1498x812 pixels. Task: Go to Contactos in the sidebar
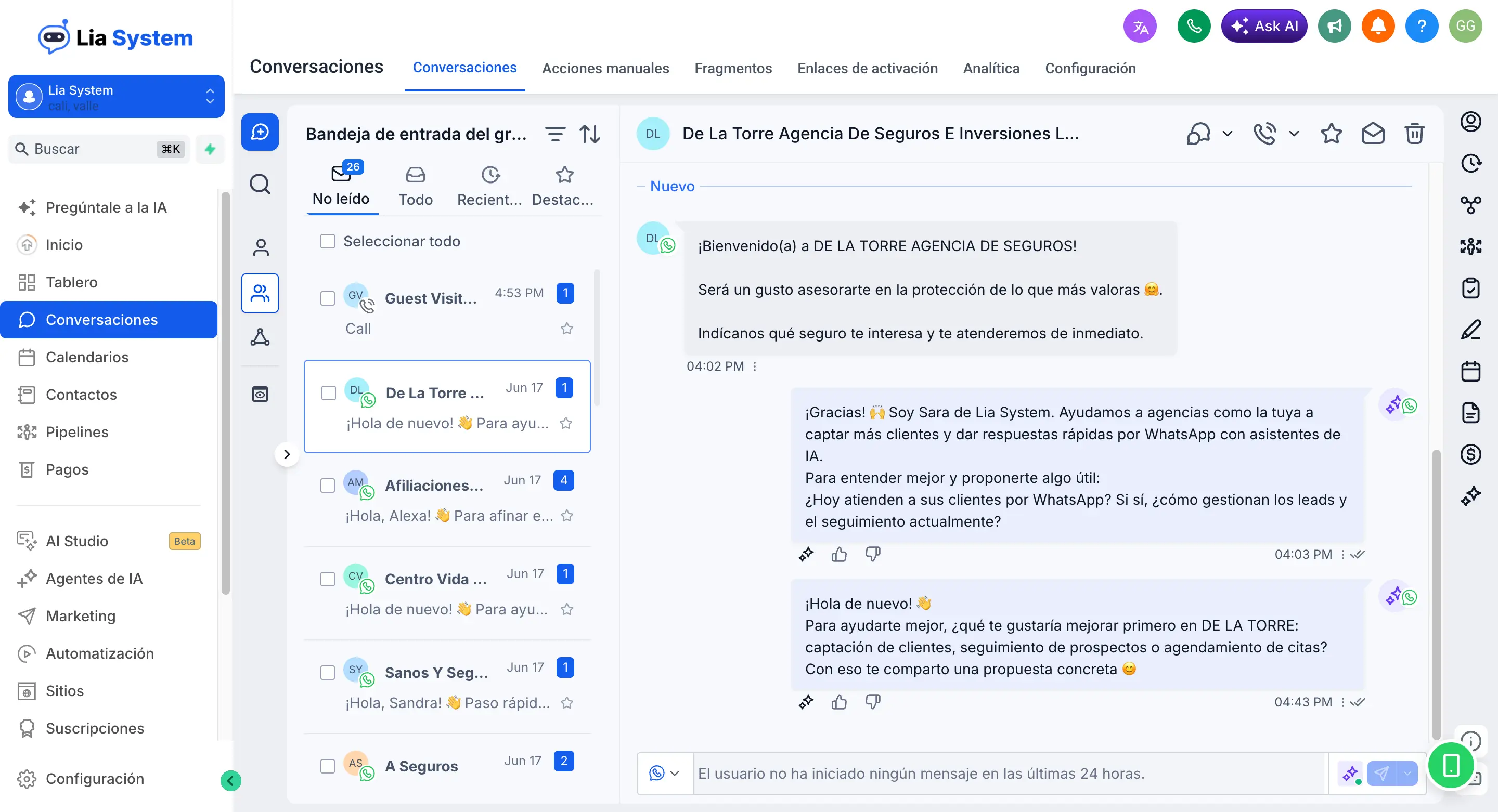click(x=109, y=395)
